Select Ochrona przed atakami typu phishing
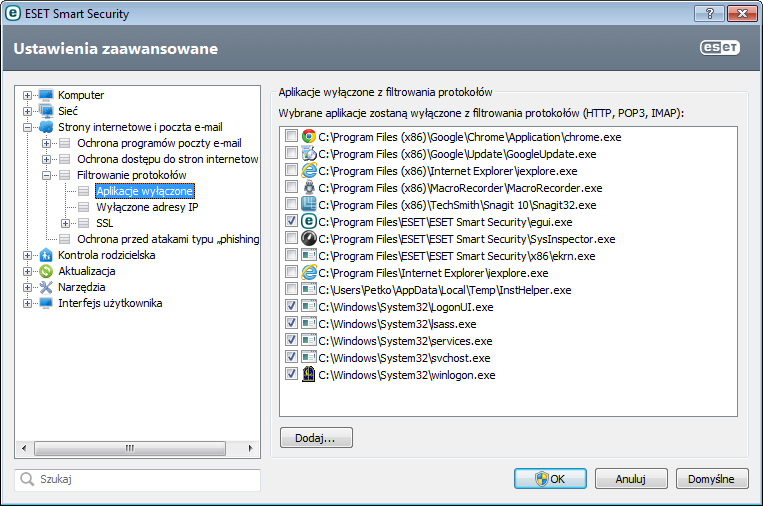763x506 pixels. pos(168,239)
